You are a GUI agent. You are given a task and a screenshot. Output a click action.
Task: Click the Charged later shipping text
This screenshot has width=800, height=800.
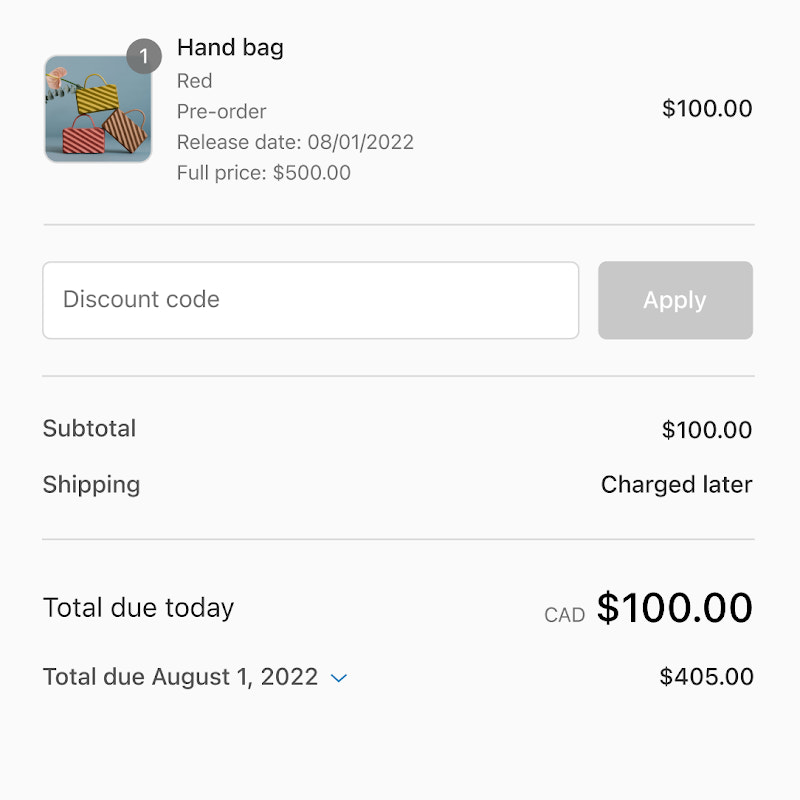[x=676, y=485]
